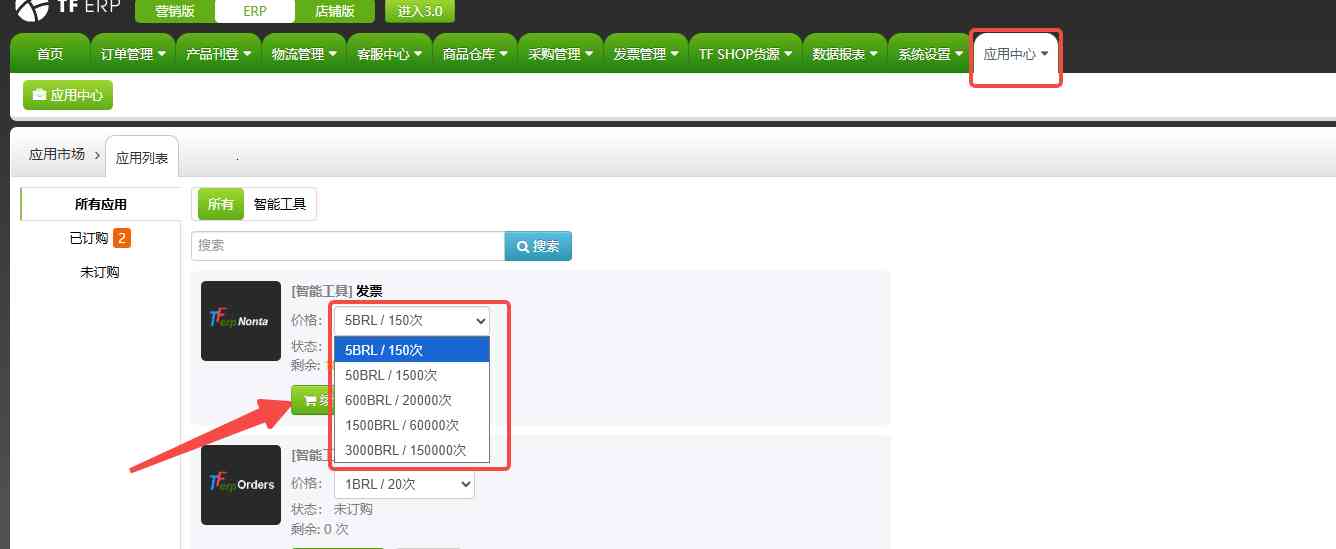Open the 1BRL / 20次 price dropdown

[404, 484]
